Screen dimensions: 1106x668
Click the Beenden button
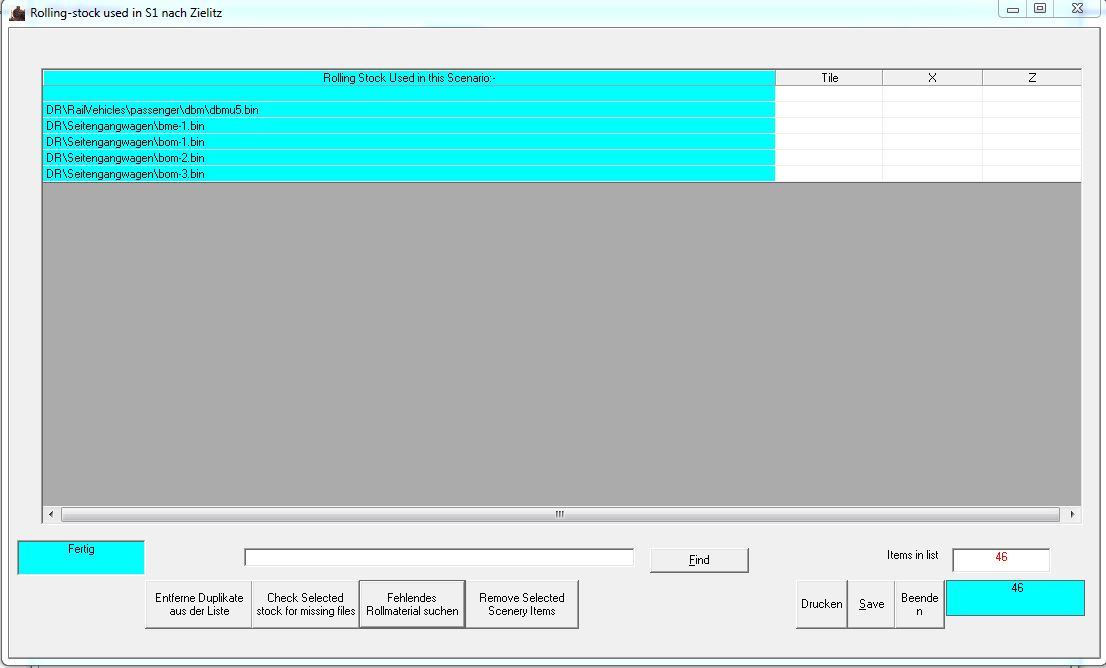tap(919, 604)
